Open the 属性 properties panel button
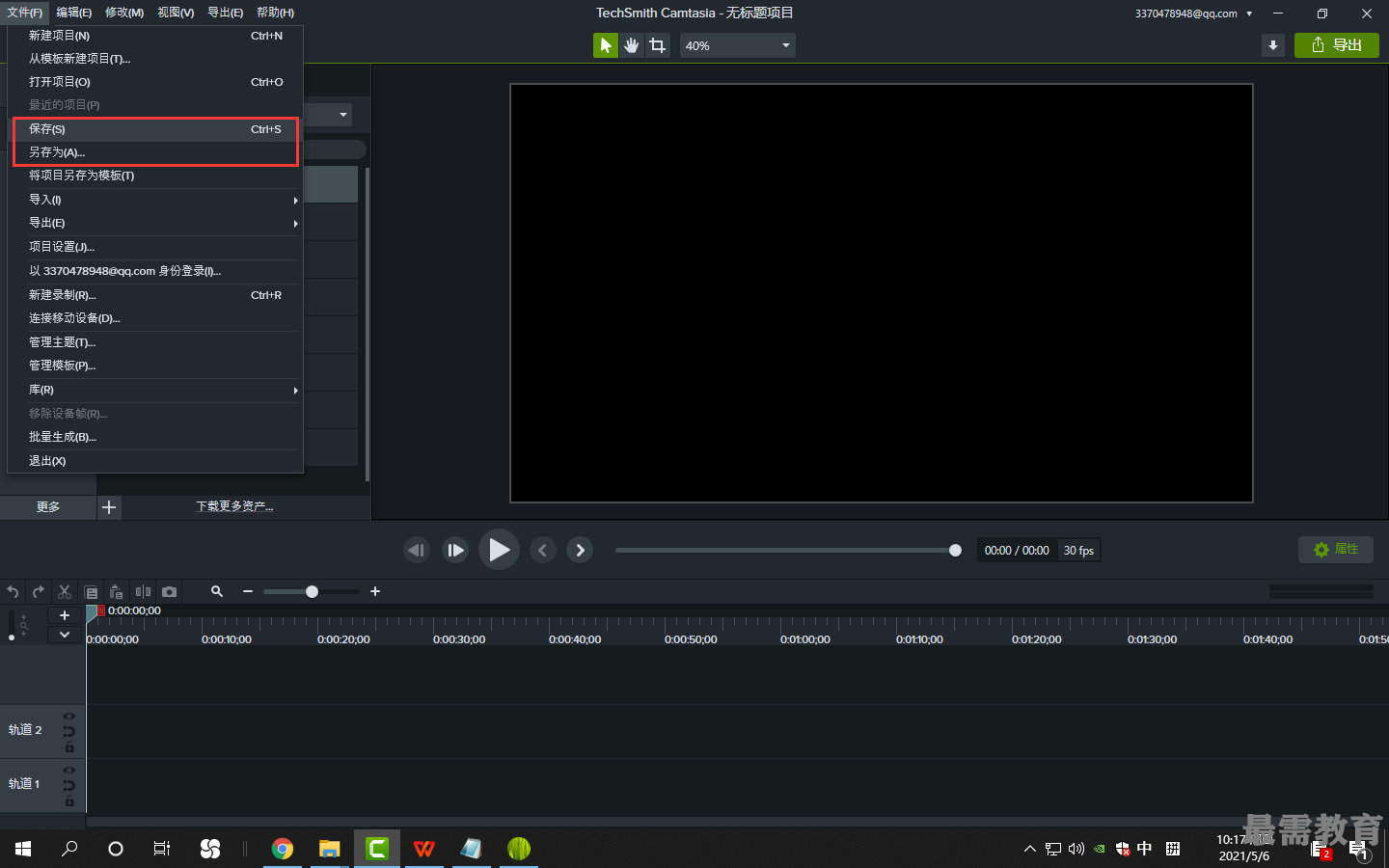The height and width of the screenshot is (868, 1389). 1336,549
